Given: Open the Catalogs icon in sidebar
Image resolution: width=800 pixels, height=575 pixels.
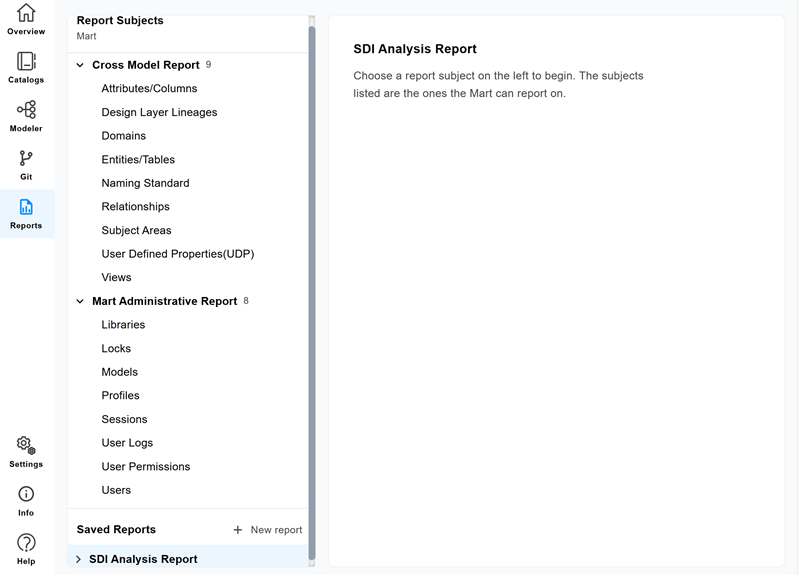Looking at the screenshot, I should click(26, 61).
